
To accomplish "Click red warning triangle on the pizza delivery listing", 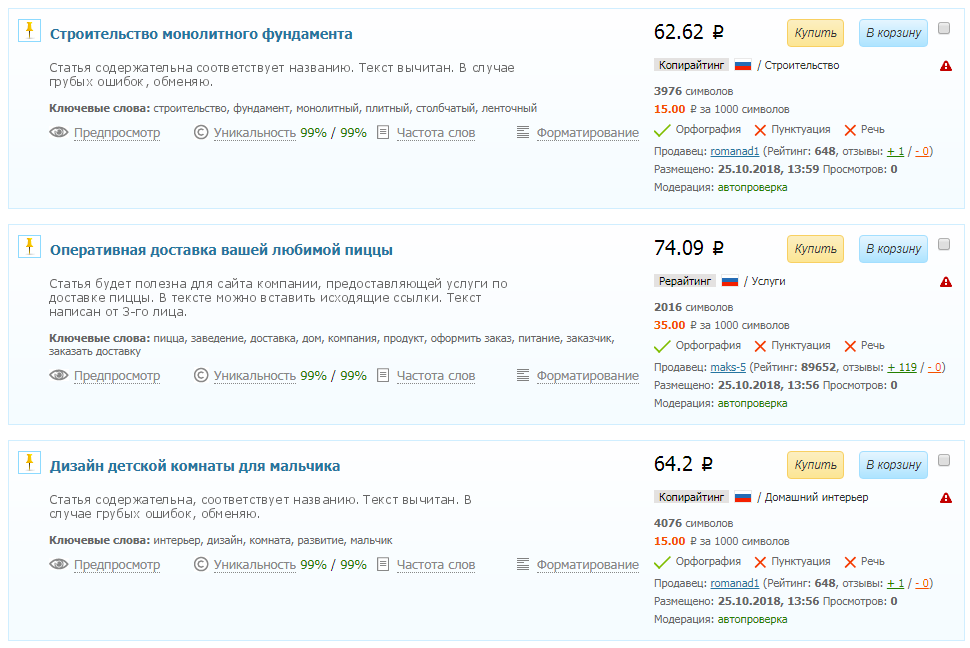I will pos(945,282).
